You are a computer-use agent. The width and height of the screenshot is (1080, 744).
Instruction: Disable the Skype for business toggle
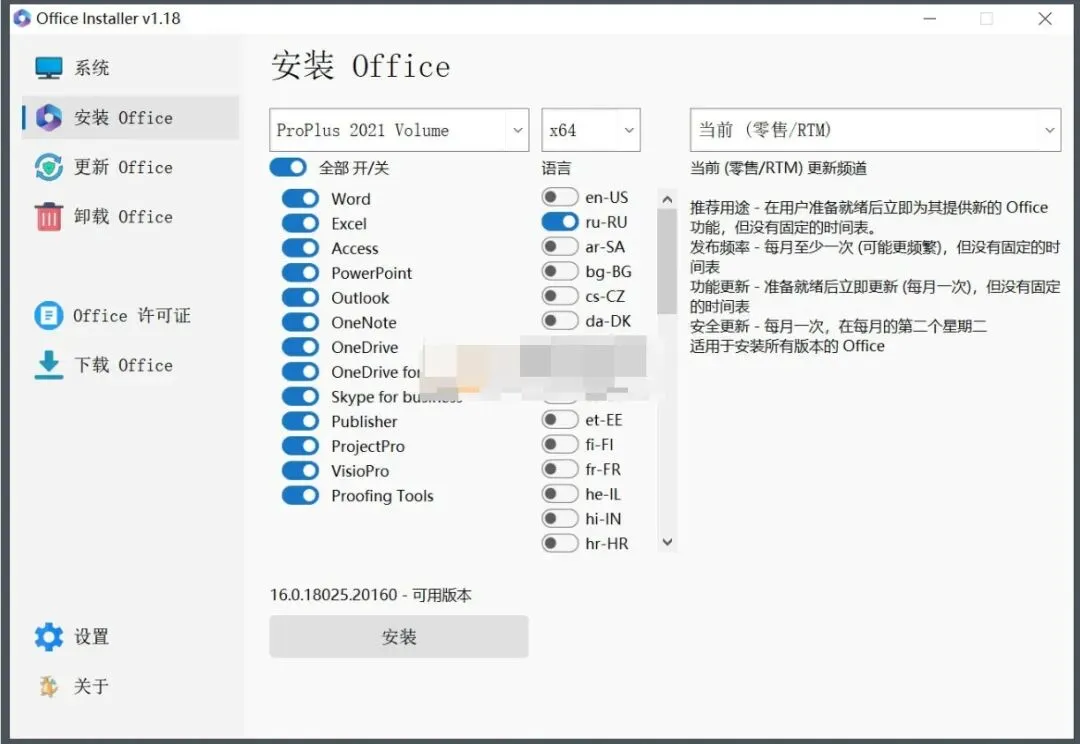pyautogui.click(x=300, y=397)
